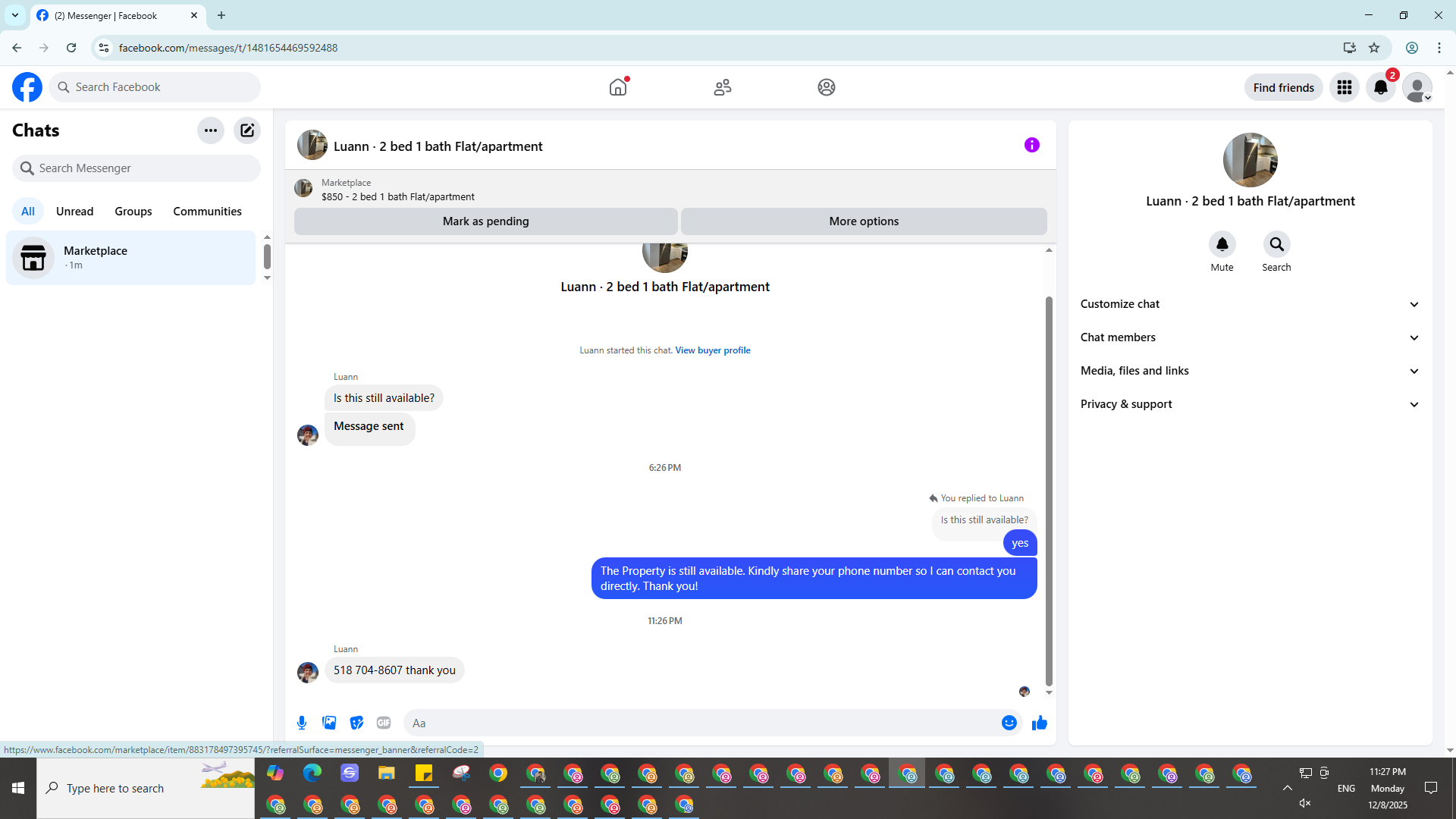The width and height of the screenshot is (1456, 819).
Task: Open chat options three-dots menu
Action: click(211, 130)
